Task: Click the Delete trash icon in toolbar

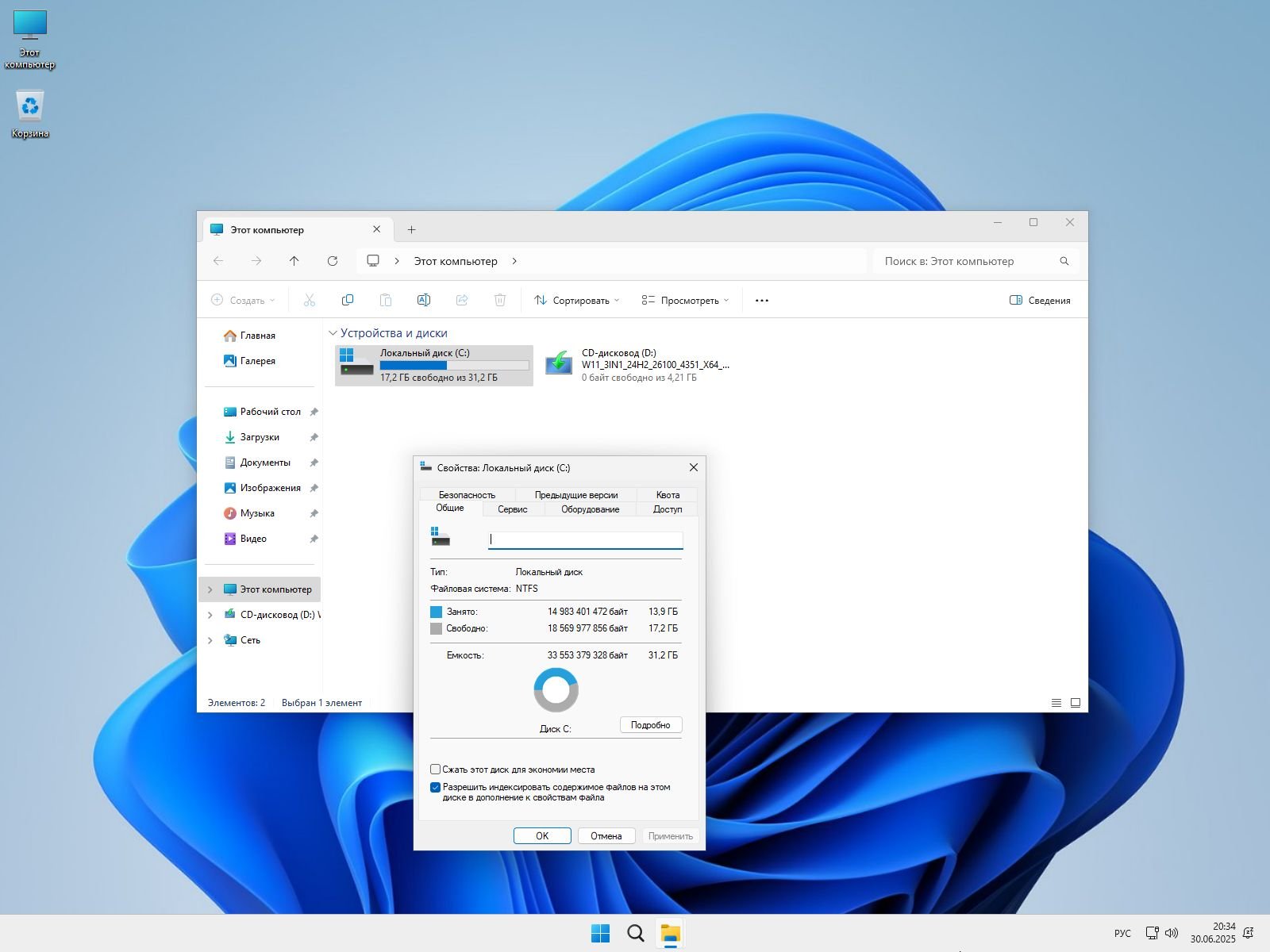Action: click(x=500, y=300)
